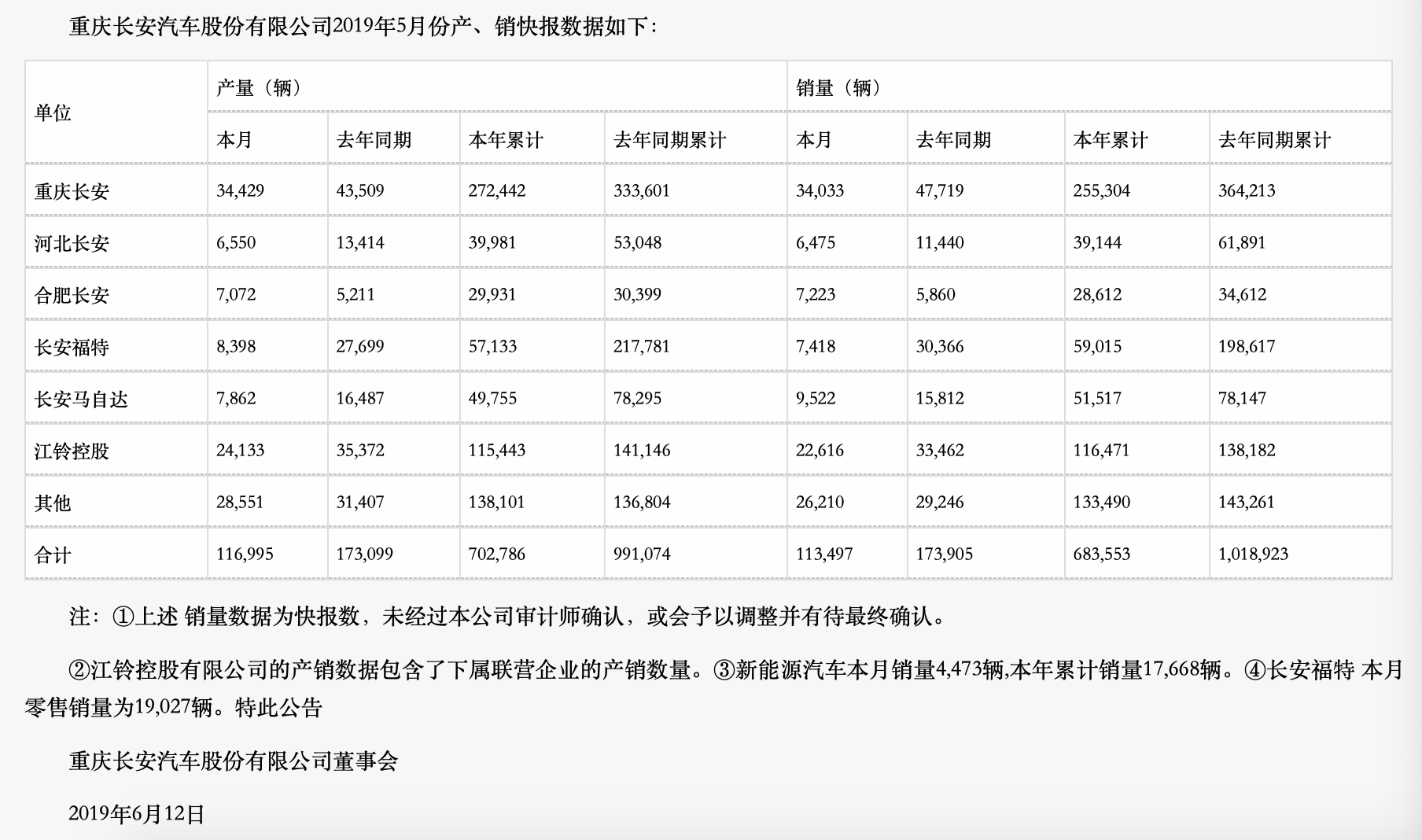
Task: Click the value 47,719
Action: pyautogui.click(x=940, y=190)
